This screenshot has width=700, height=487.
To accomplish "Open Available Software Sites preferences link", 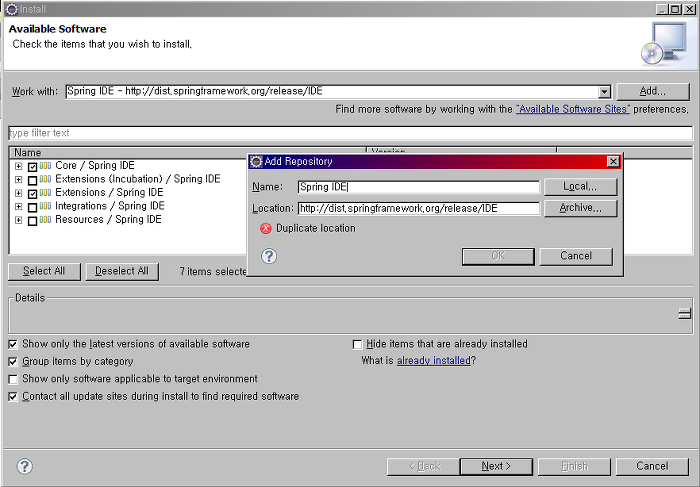I will click(573, 109).
